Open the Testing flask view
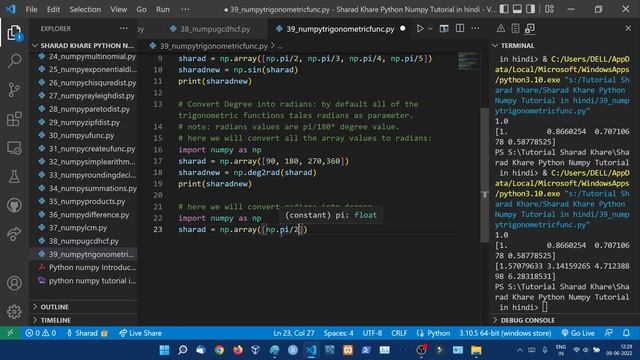Viewport: 640px width, 360px height. pyautogui.click(x=14, y=176)
